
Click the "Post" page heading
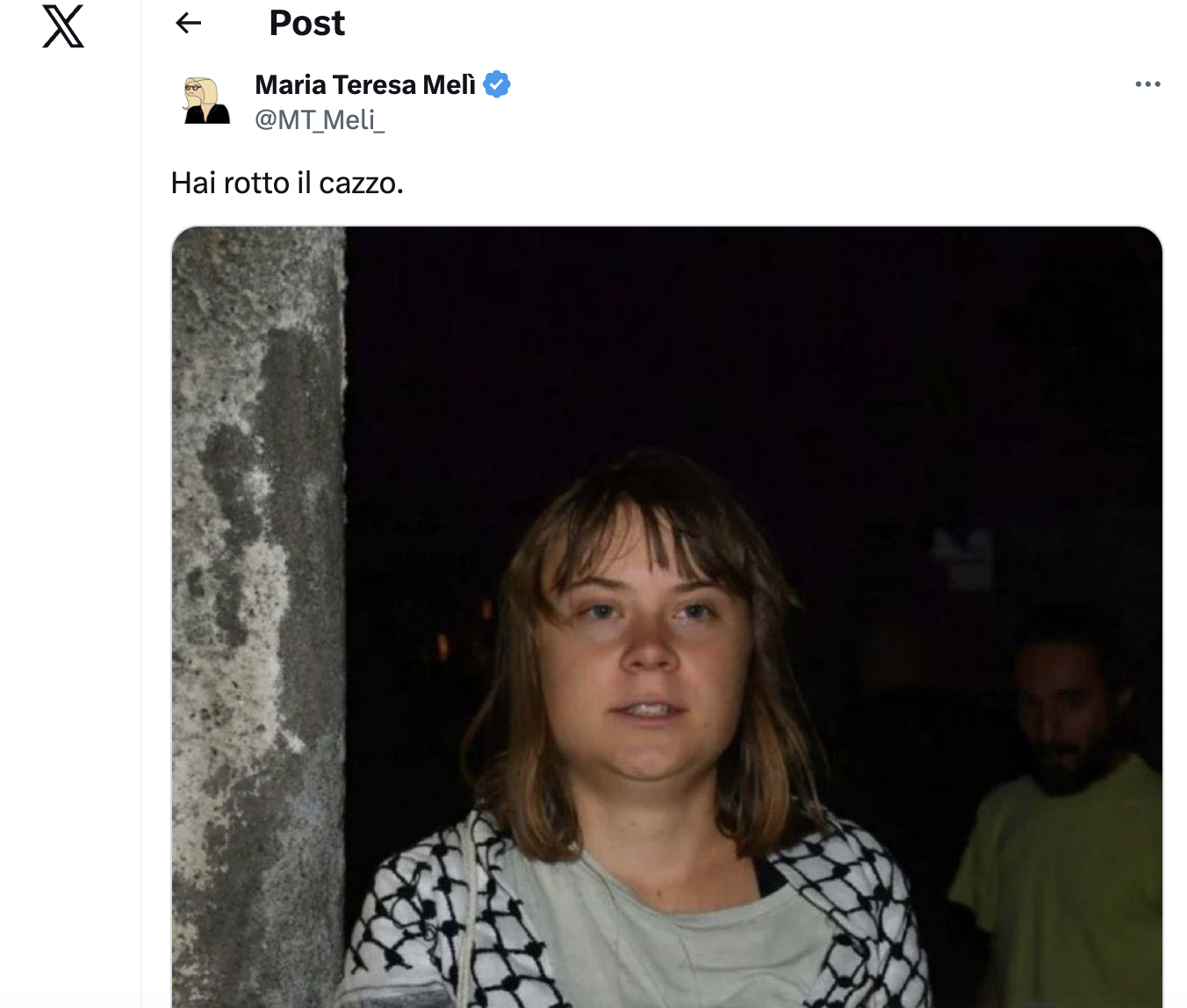pyautogui.click(x=306, y=23)
